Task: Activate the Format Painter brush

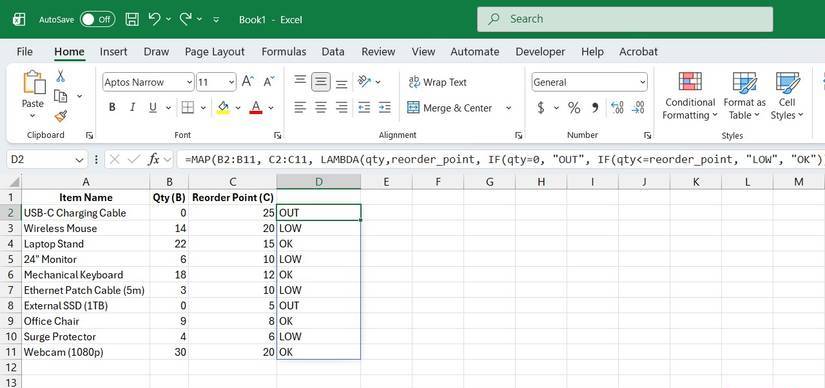Action: click(x=61, y=115)
